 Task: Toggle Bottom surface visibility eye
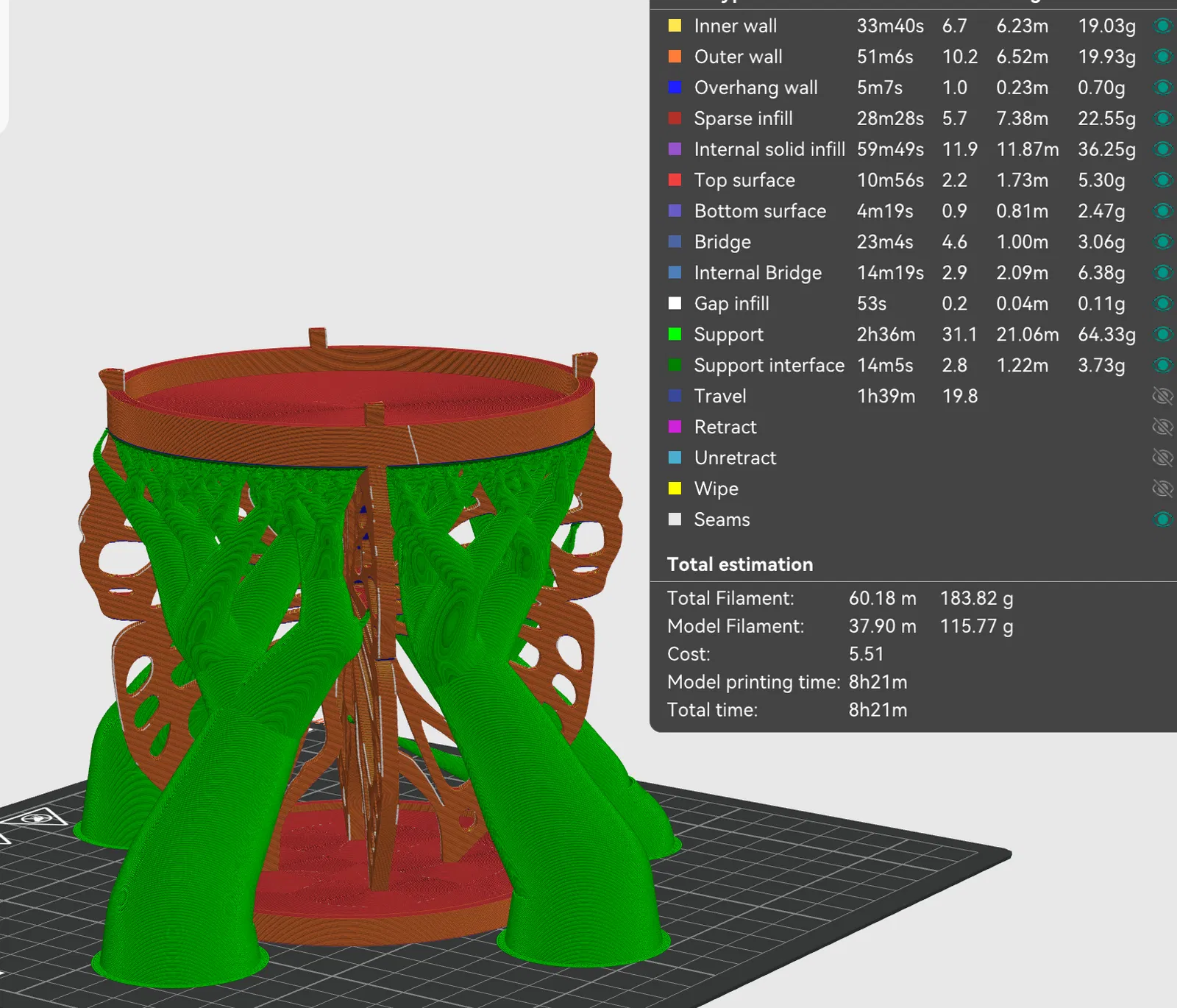point(1162,211)
